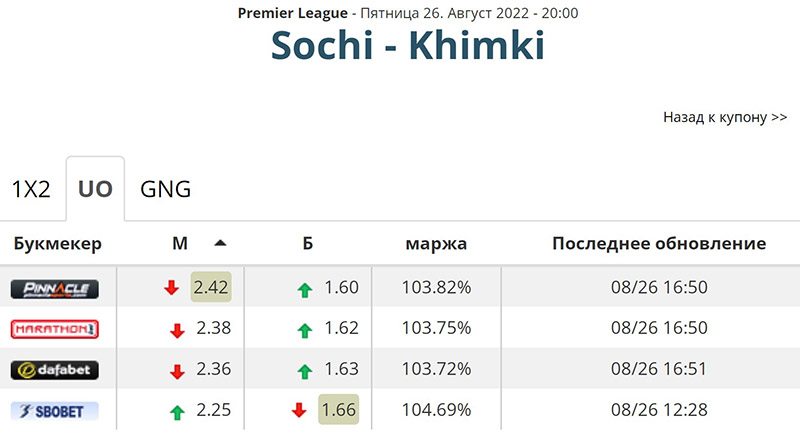
Task: Follow the Назад к купону link
Action: pyautogui.click(x=725, y=117)
